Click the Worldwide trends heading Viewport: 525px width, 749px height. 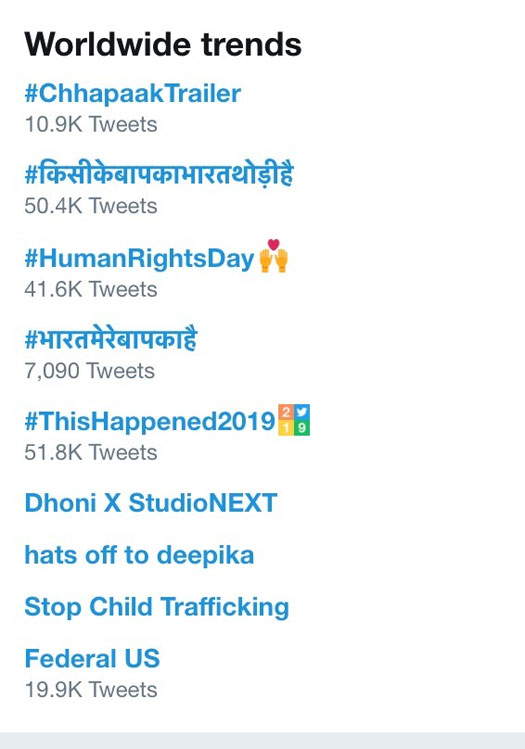pos(163,44)
